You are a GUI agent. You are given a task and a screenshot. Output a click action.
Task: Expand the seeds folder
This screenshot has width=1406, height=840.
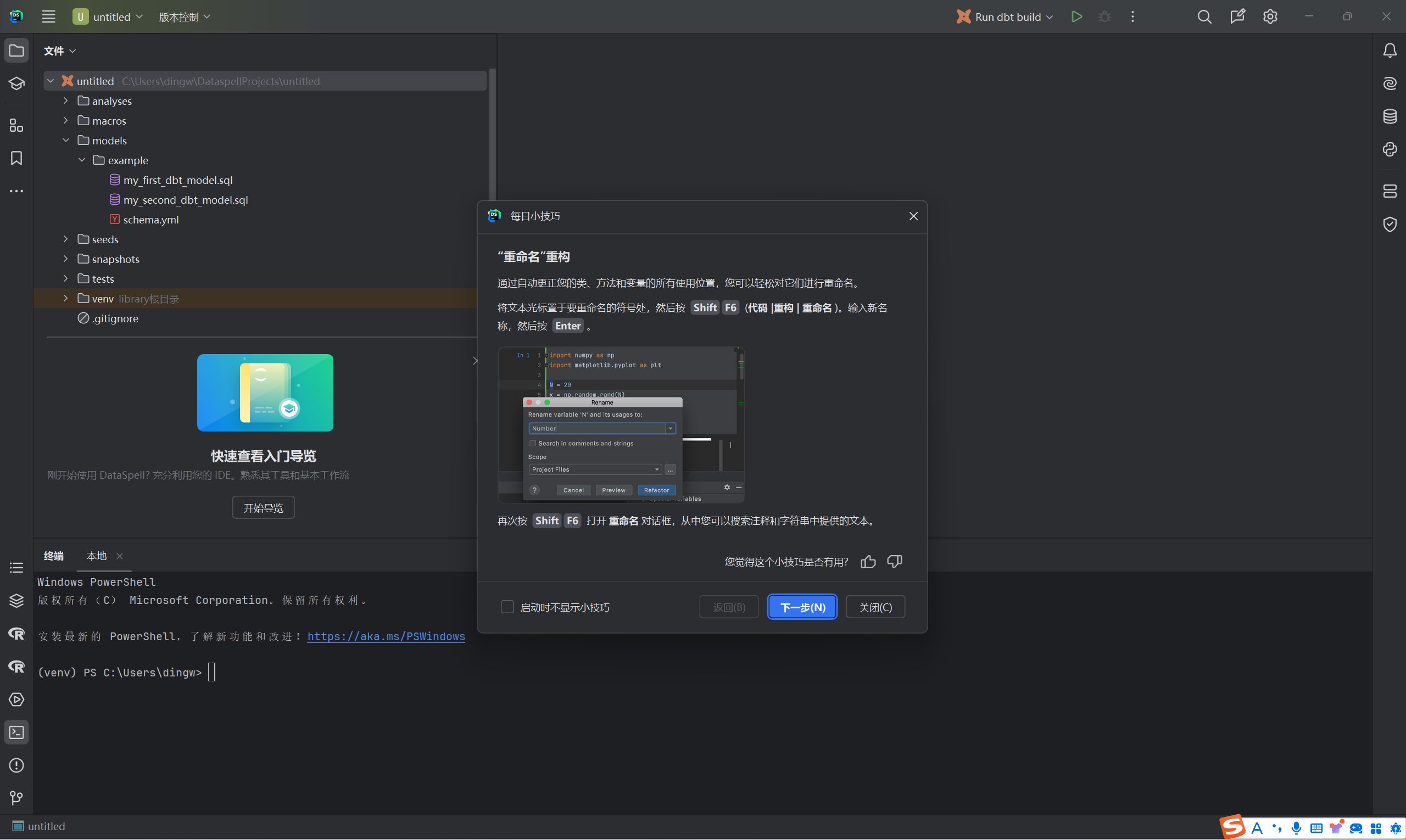66,239
